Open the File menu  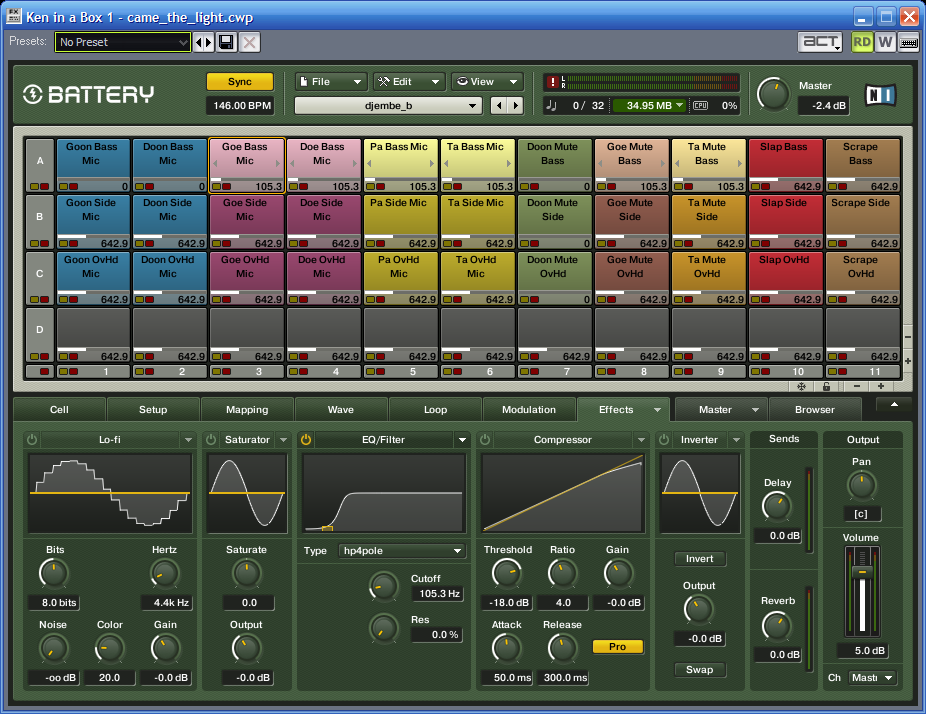(x=331, y=81)
